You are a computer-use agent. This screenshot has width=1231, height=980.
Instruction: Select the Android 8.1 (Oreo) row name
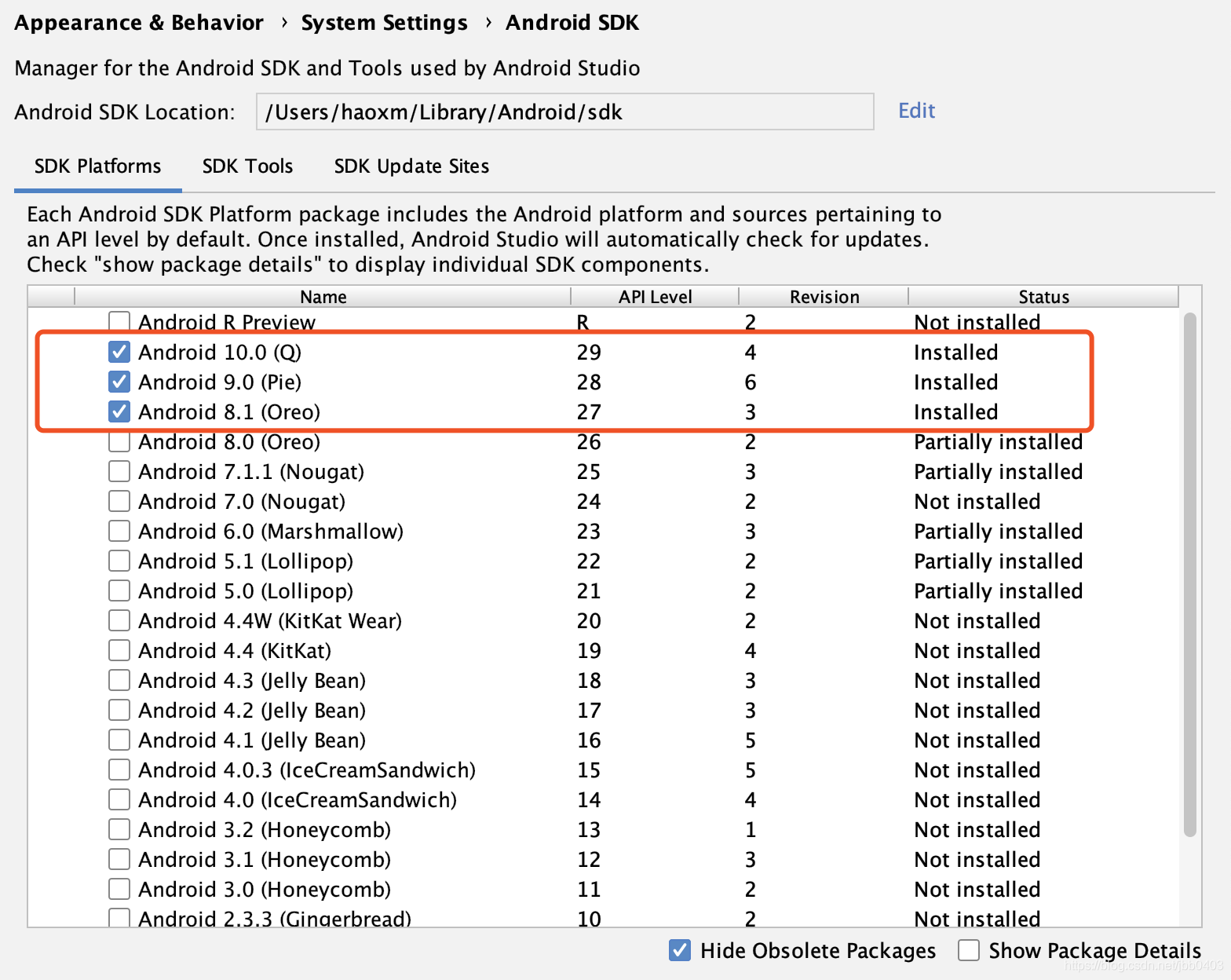tap(229, 411)
